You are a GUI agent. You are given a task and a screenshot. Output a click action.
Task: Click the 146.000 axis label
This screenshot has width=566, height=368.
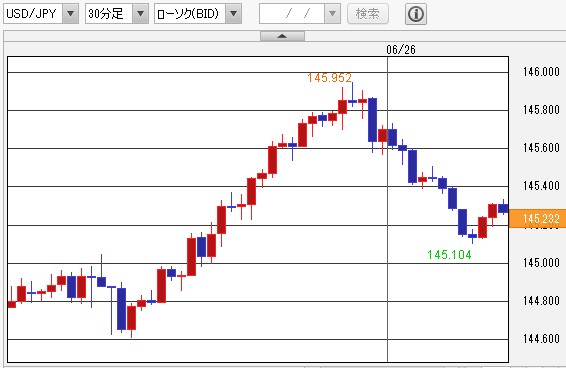[541, 72]
